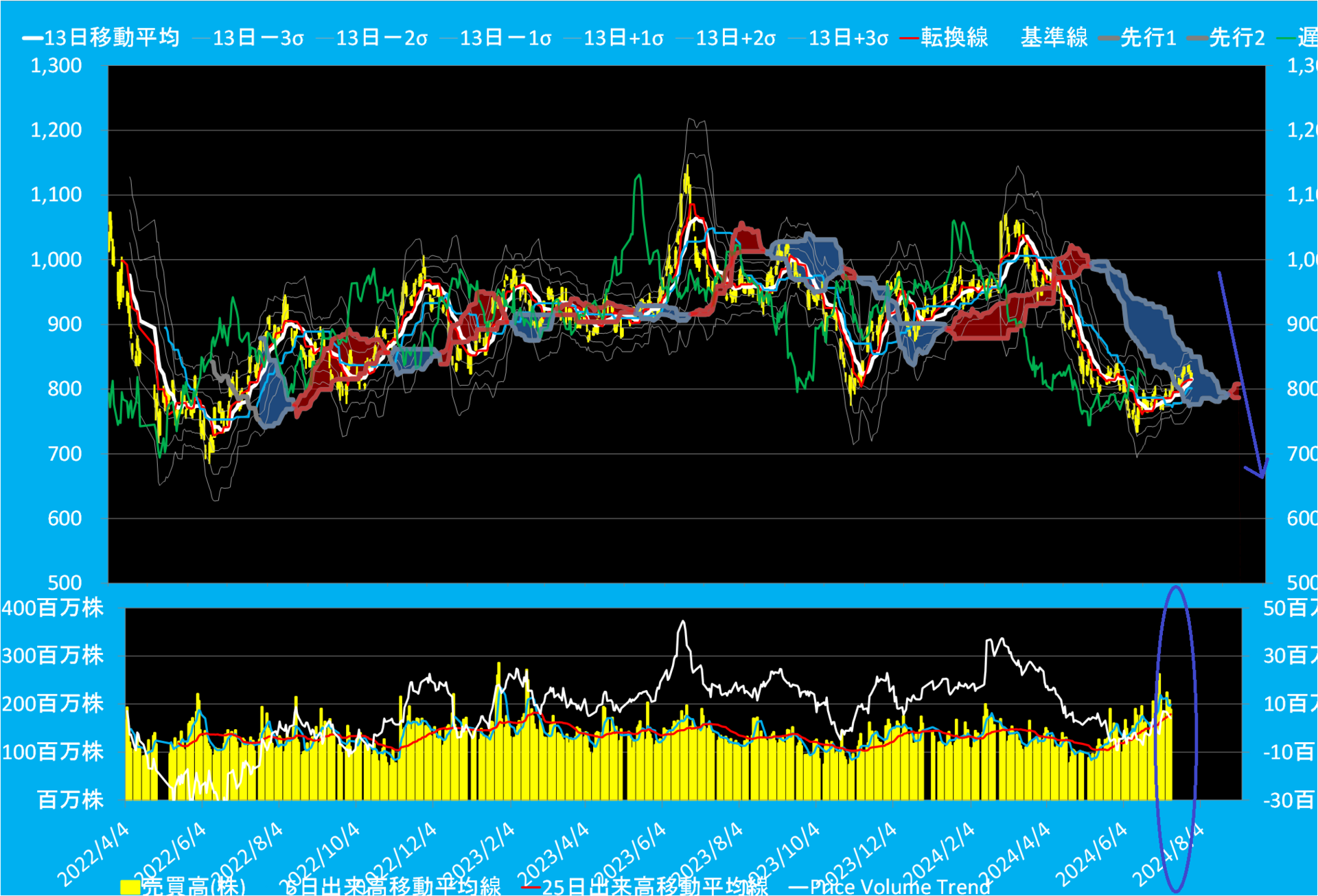Click the 2024/4/4 date label

tap(1014, 855)
